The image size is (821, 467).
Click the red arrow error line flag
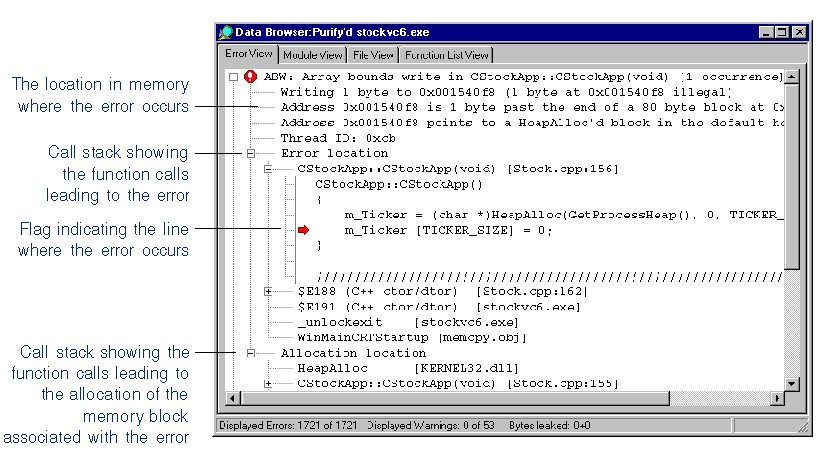pos(304,230)
